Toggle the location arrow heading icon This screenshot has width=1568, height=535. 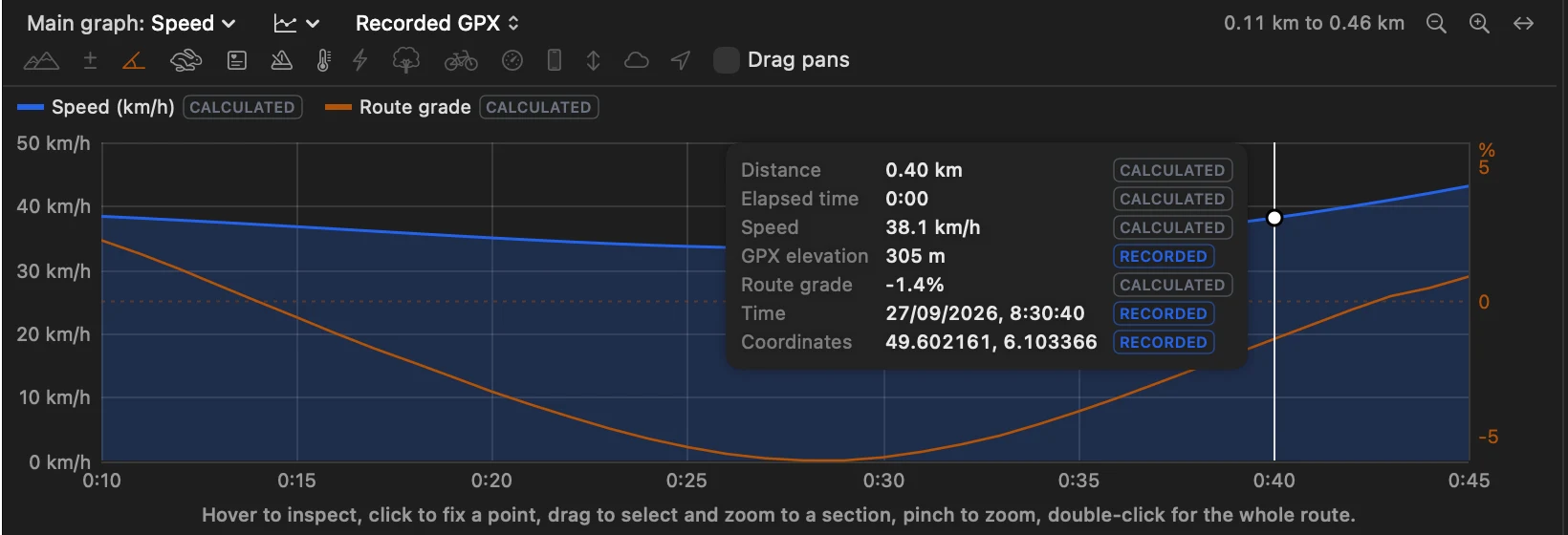point(681,61)
